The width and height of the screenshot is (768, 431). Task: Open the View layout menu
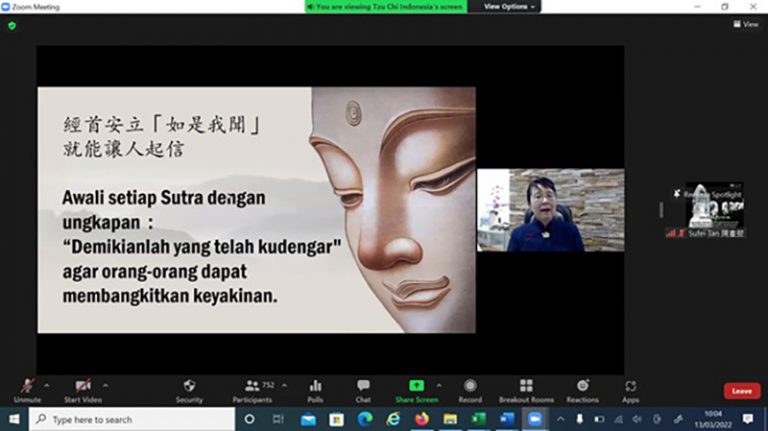(744, 24)
